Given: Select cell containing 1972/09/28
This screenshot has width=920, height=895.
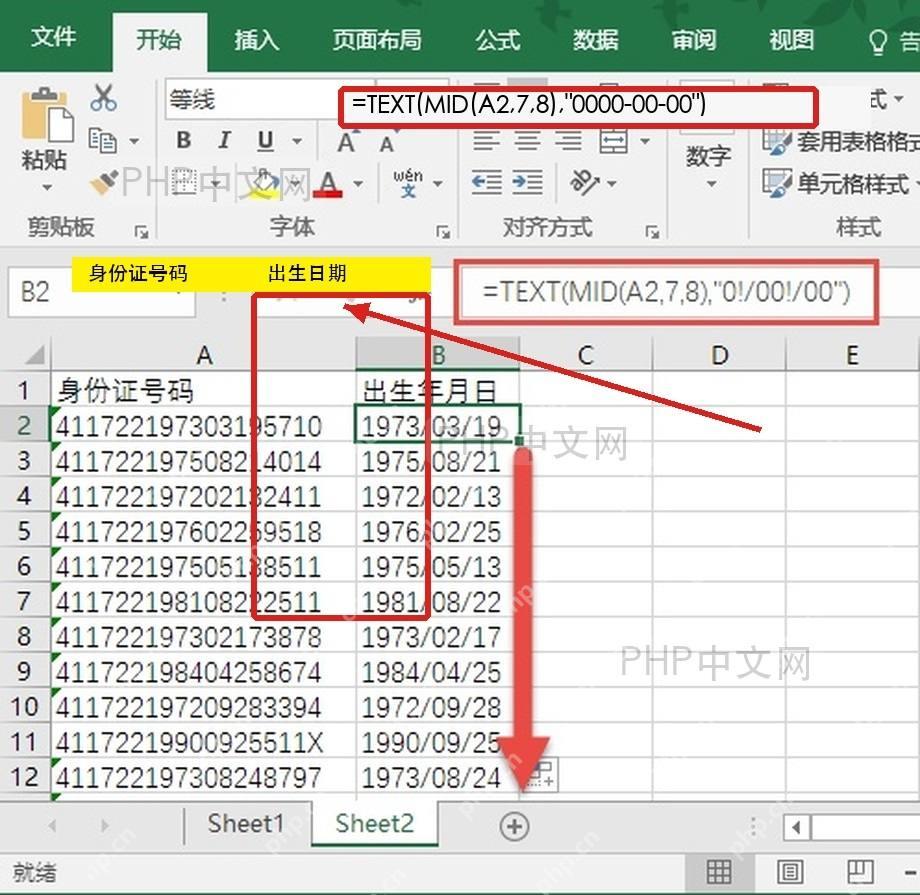Looking at the screenshot, I should click(437, 707).
